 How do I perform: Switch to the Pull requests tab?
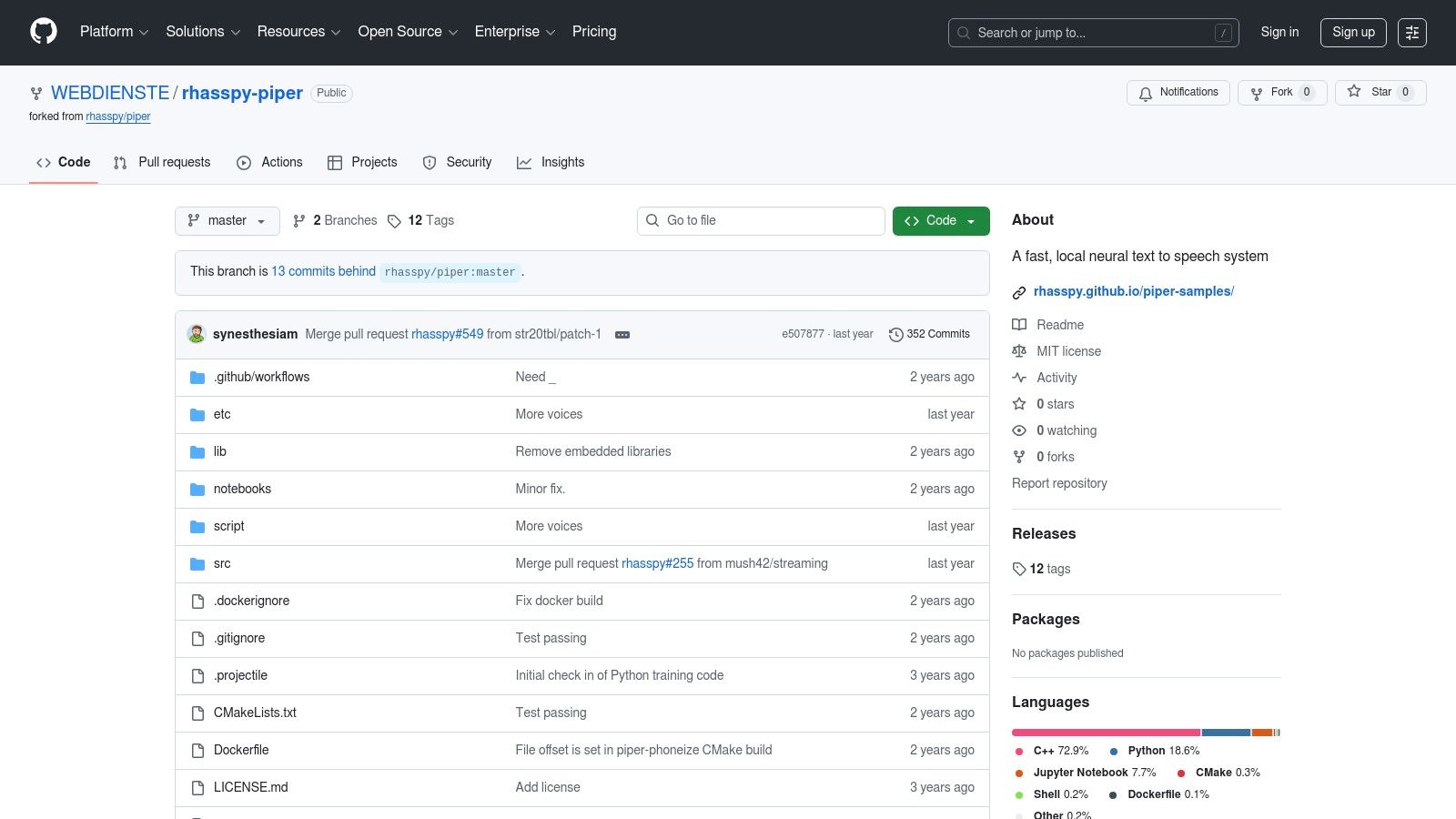pyautogui.click(x=162, y=162)
